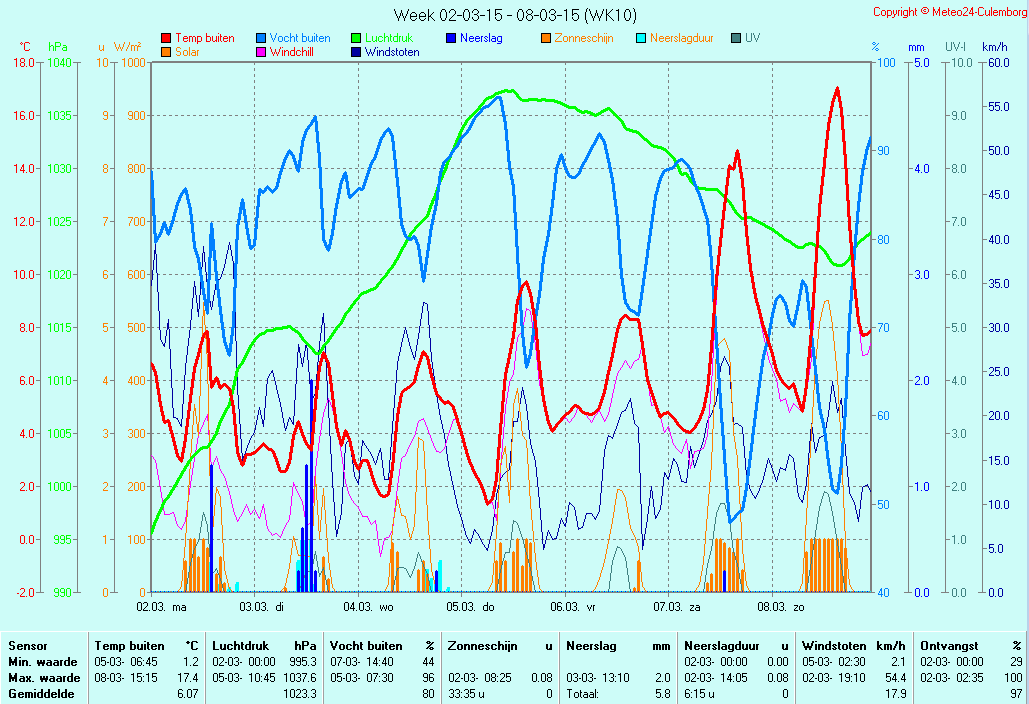Screen dimensions: 1029x704
Task: Click the orange Solar legend swatch
Action: (166, 52)
